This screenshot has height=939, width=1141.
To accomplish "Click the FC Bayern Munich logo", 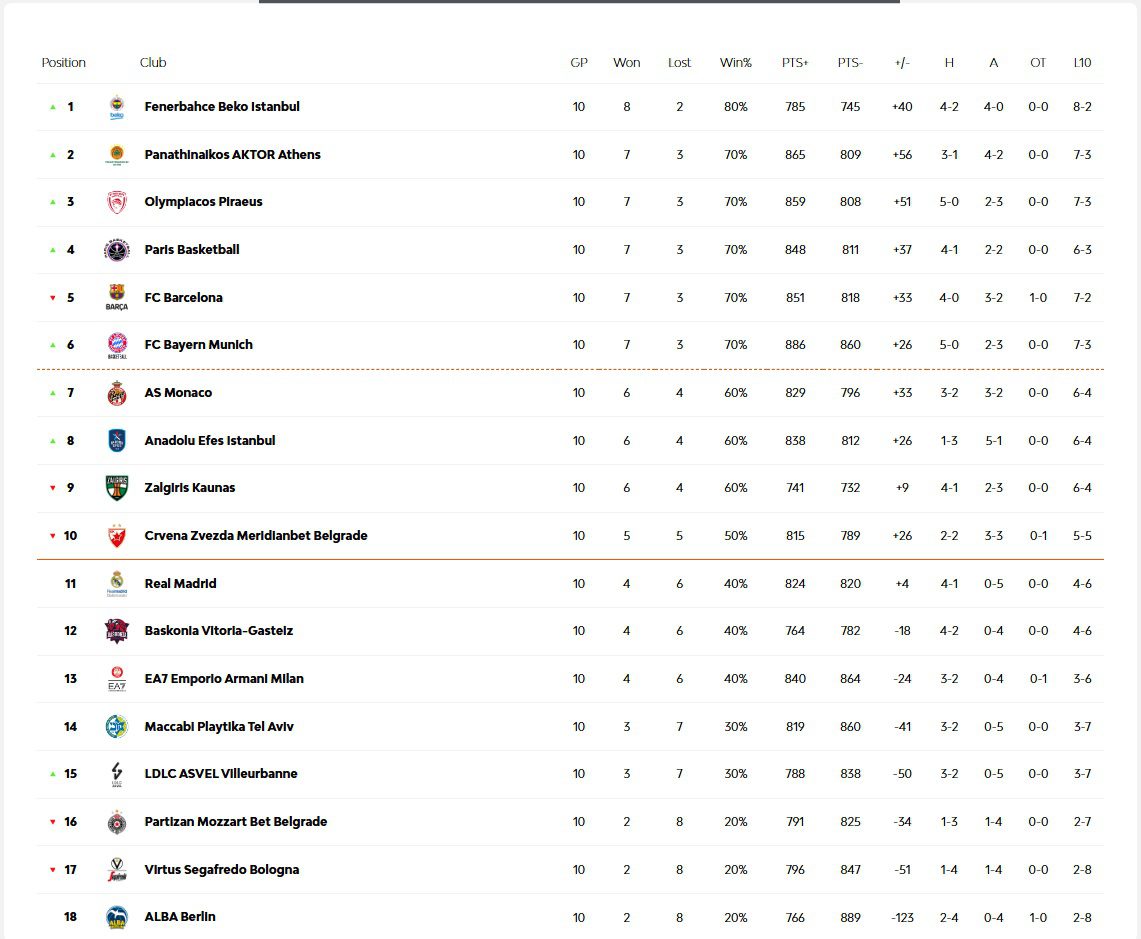I will coord(117,345).
